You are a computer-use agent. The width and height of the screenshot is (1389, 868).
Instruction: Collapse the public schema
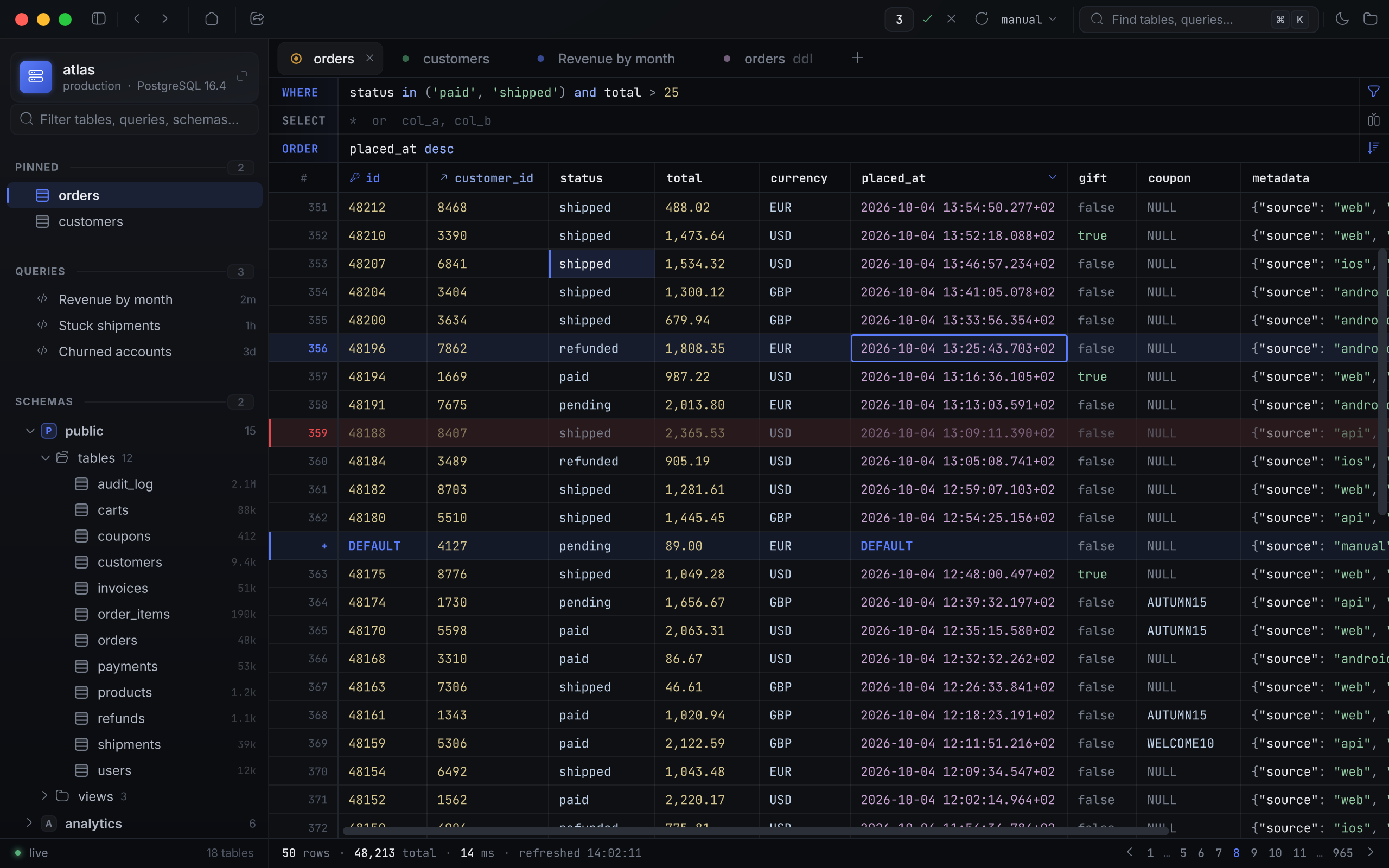(30, 431)
